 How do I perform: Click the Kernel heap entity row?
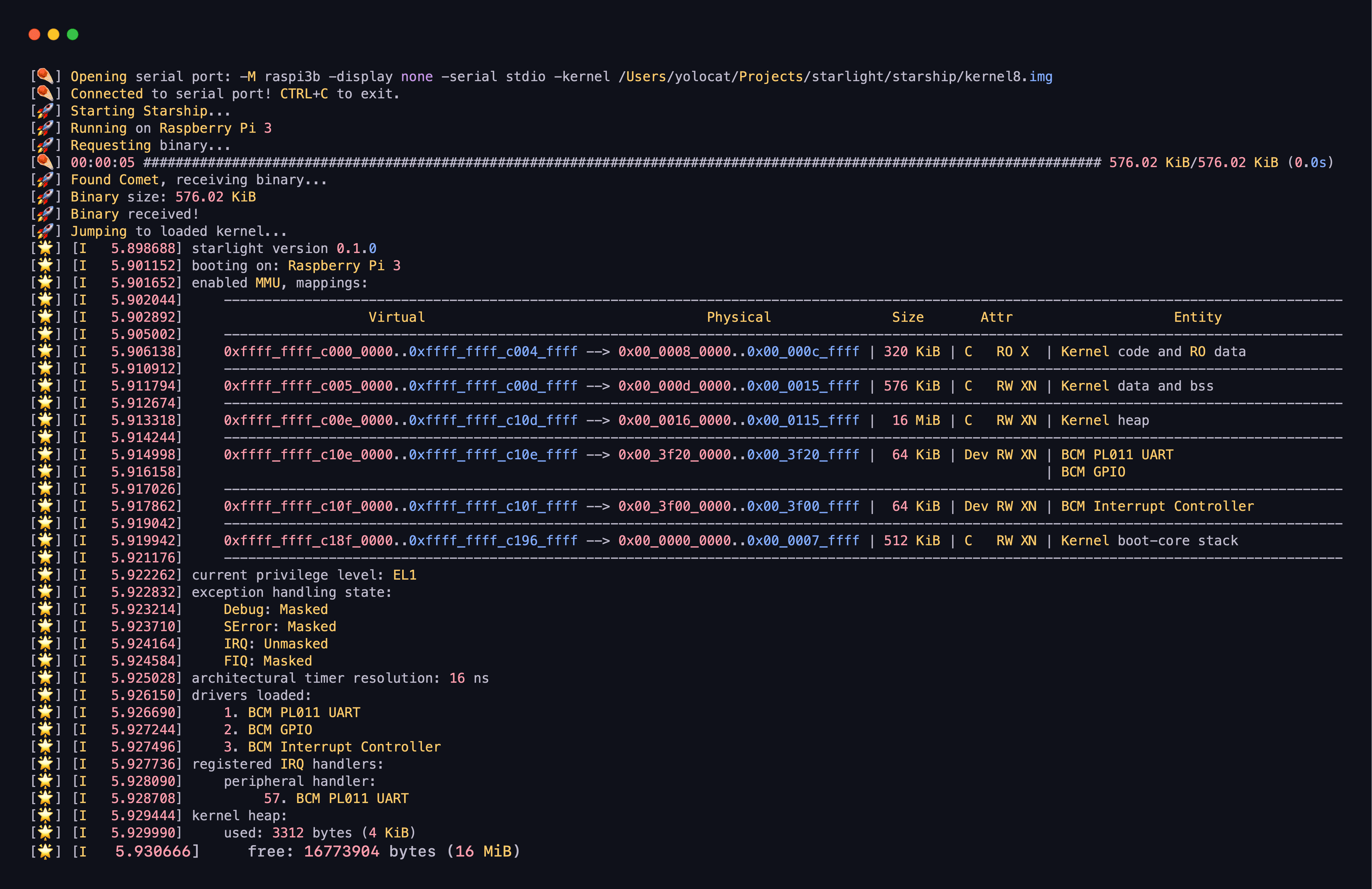tap(1104, 421)
